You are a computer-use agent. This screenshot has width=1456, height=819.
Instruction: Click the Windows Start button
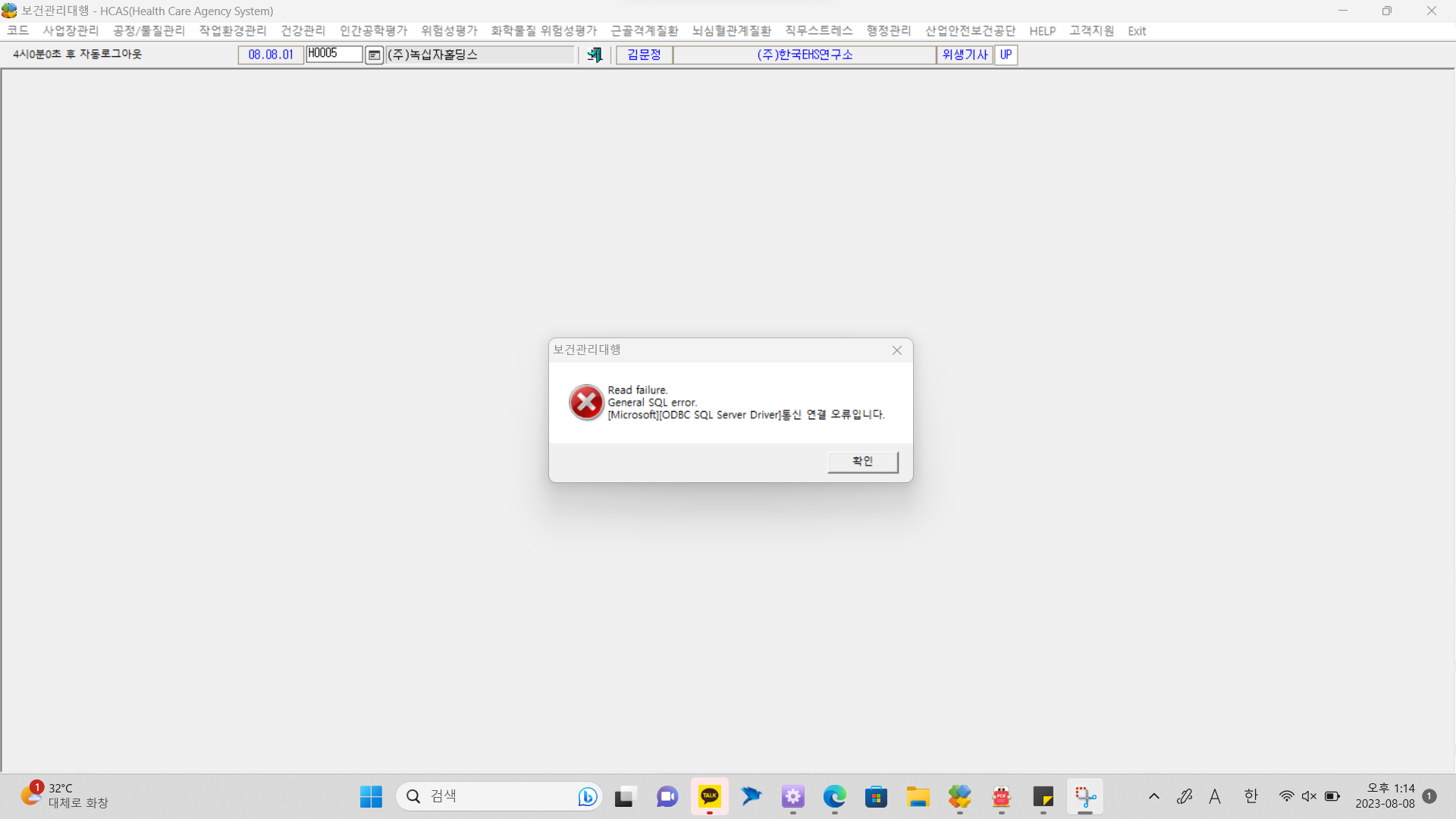point(371,796)
